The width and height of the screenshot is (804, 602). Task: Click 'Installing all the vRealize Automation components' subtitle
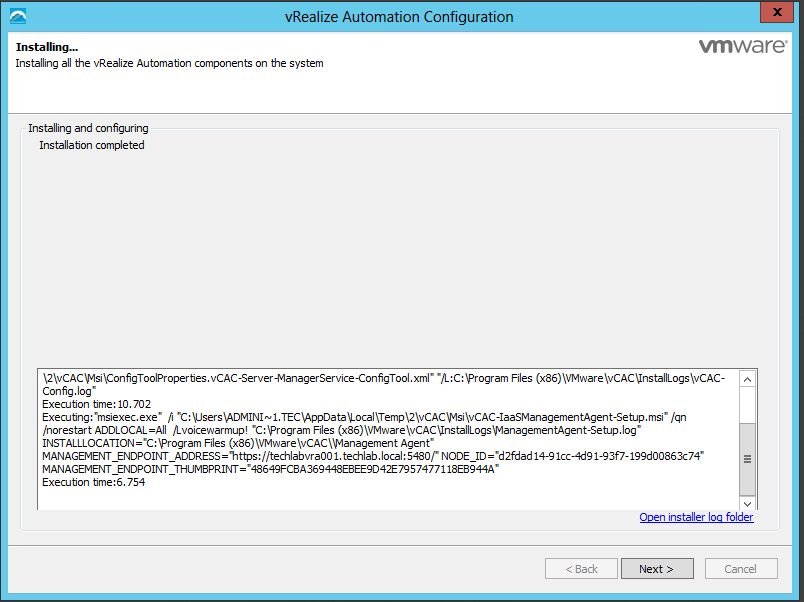pos(169,63)
